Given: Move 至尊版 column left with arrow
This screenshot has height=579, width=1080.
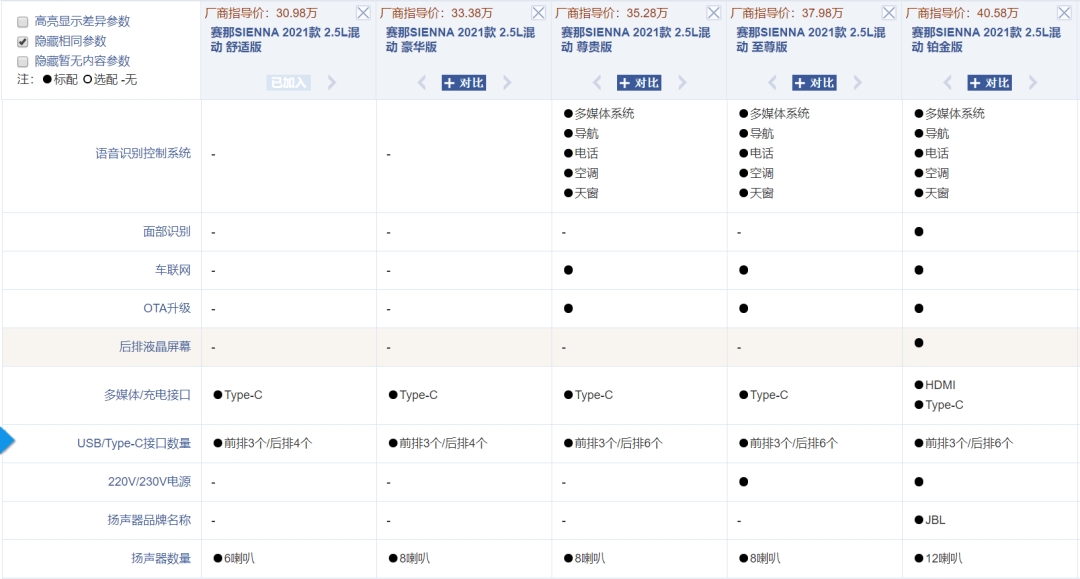Looking at the screenshot, I should [x=772, y=83].
